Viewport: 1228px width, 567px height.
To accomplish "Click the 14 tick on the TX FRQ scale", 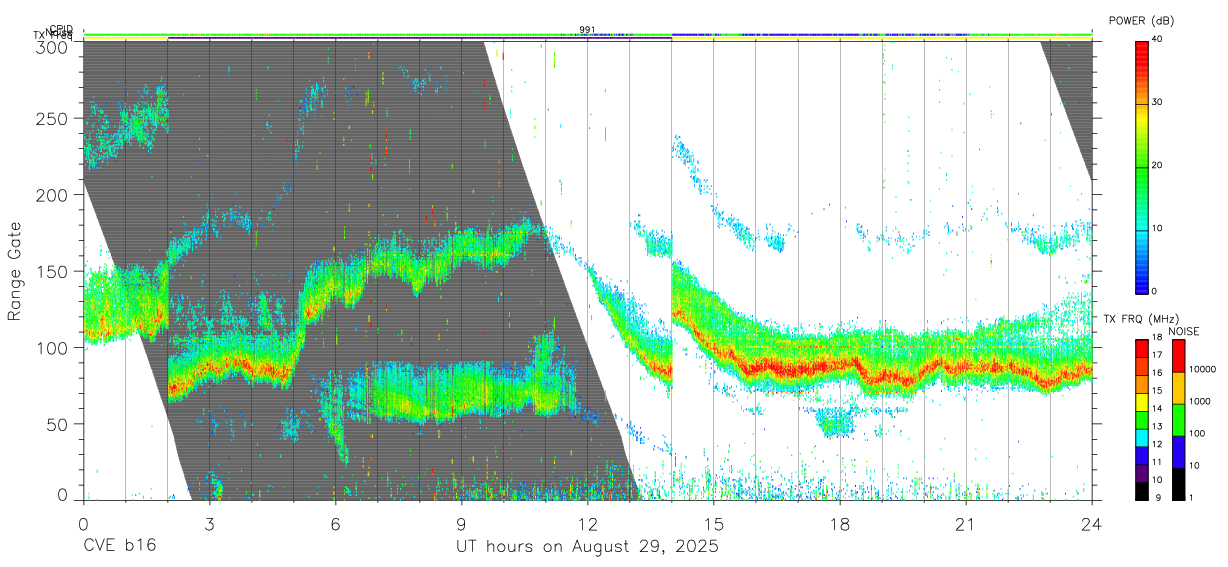I will 1157,409.
